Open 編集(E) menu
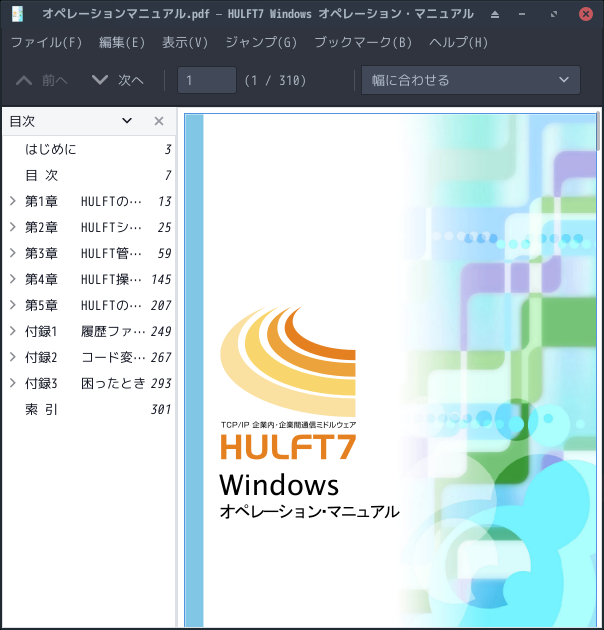This screenshot has width=604, height=630. pyautogui.click(x=121, y=42)
